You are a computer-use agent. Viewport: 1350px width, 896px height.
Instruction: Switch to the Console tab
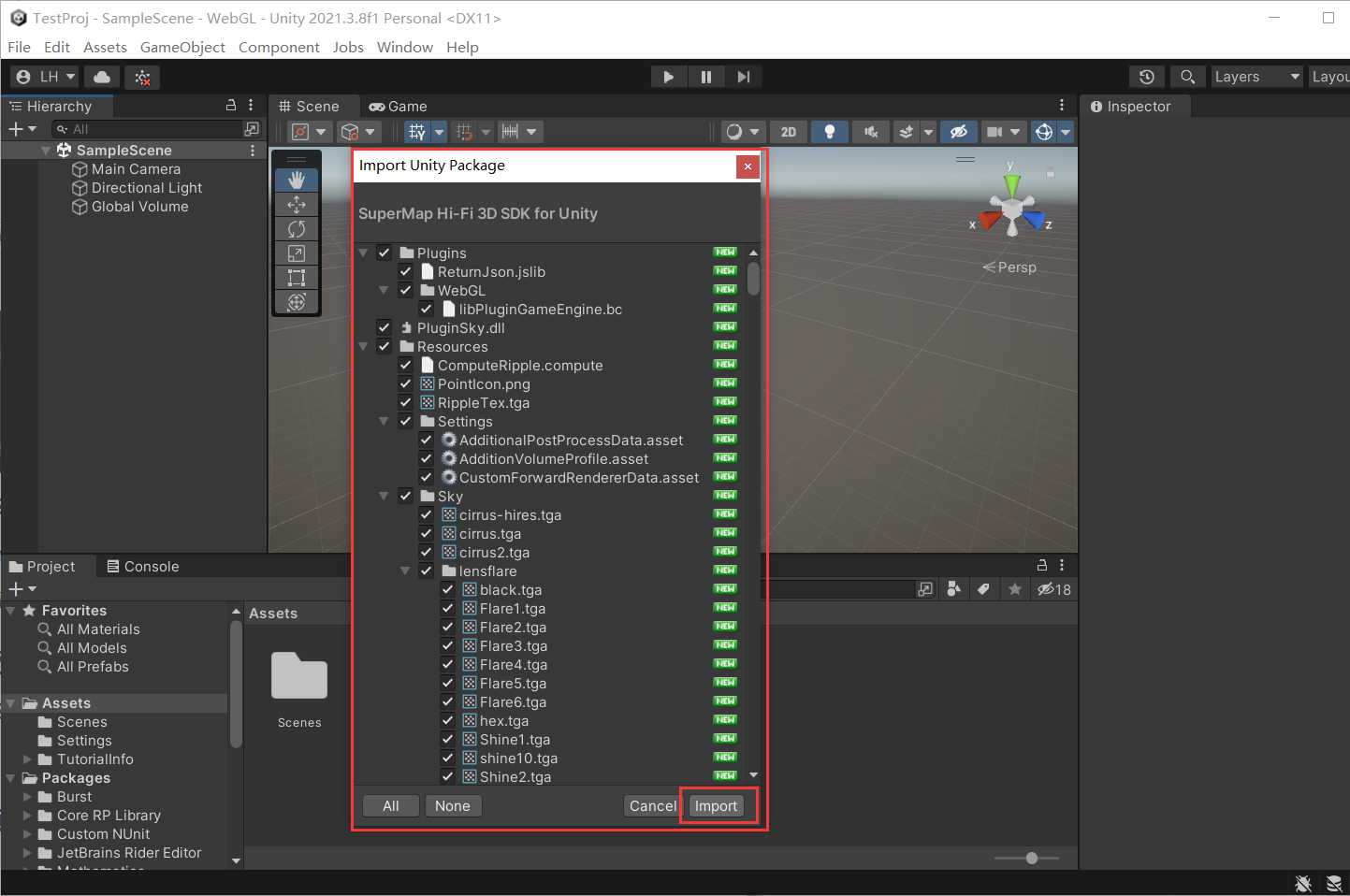[143, 567]
